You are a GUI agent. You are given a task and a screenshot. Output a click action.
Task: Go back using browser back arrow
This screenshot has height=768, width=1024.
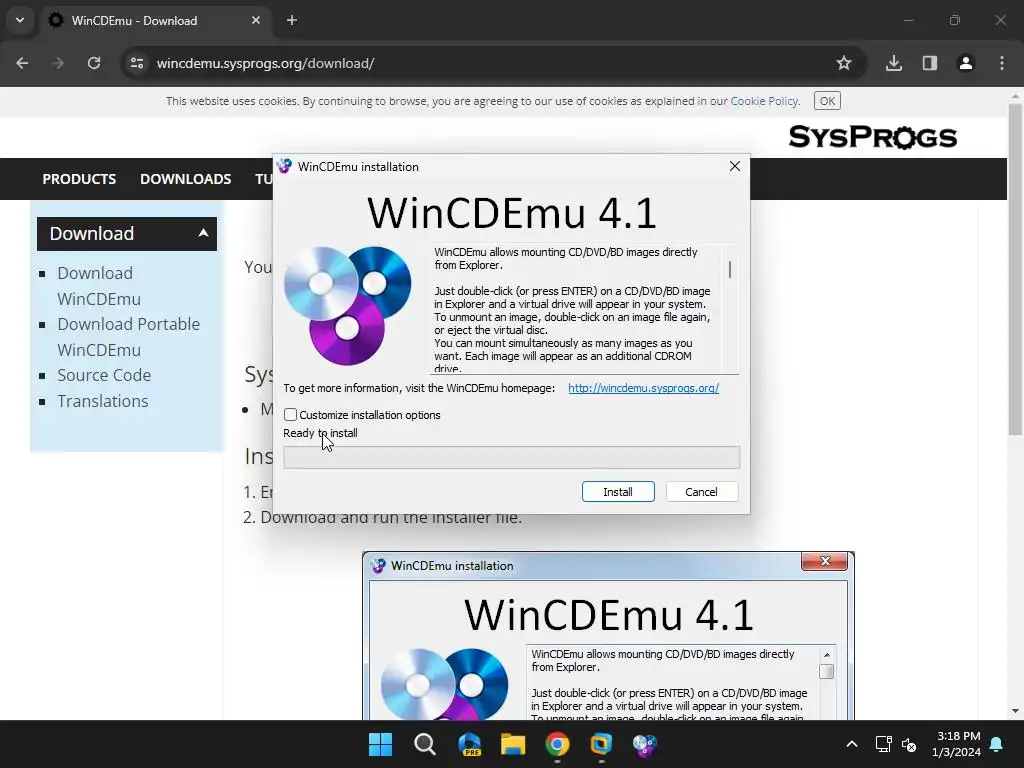coord(22,63)
